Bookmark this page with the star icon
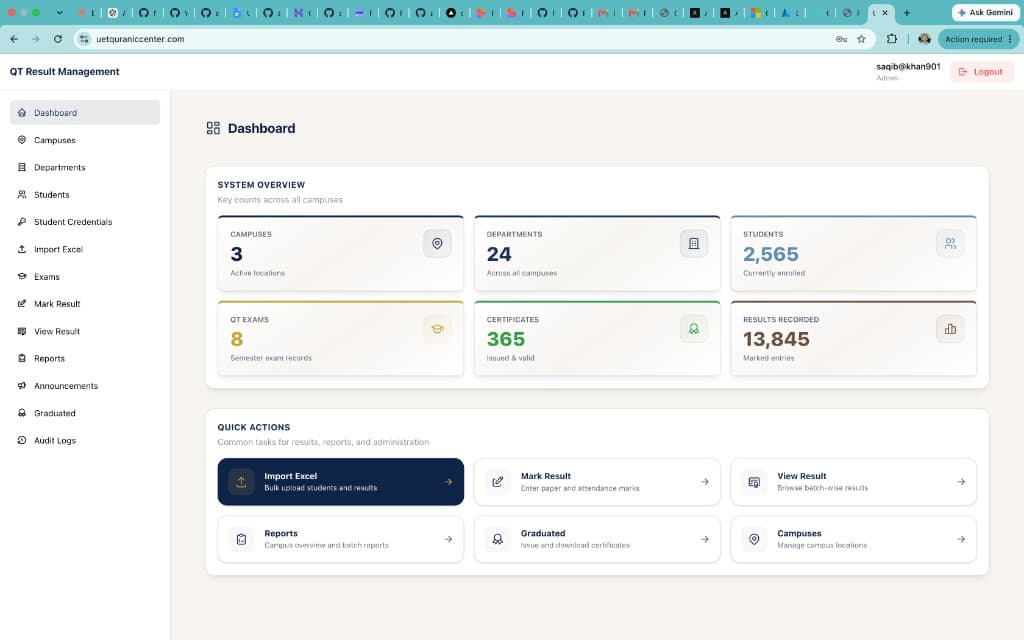The width and height of the screenshot is (1024, 640). (861, 39)
